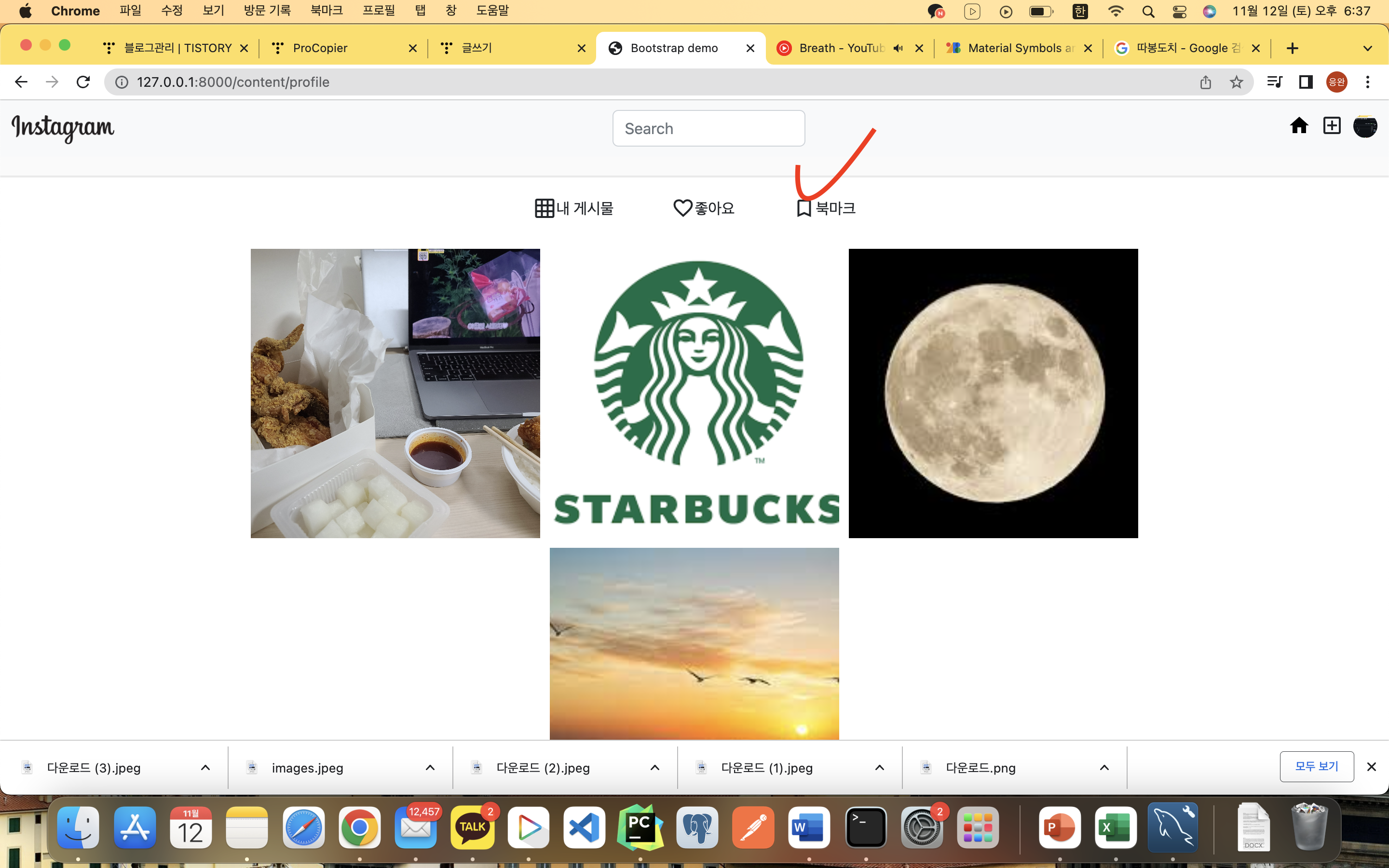Bookmark this page with the star icon
This screenshot has width=1389, height=868.
[x=1236, y=82]
